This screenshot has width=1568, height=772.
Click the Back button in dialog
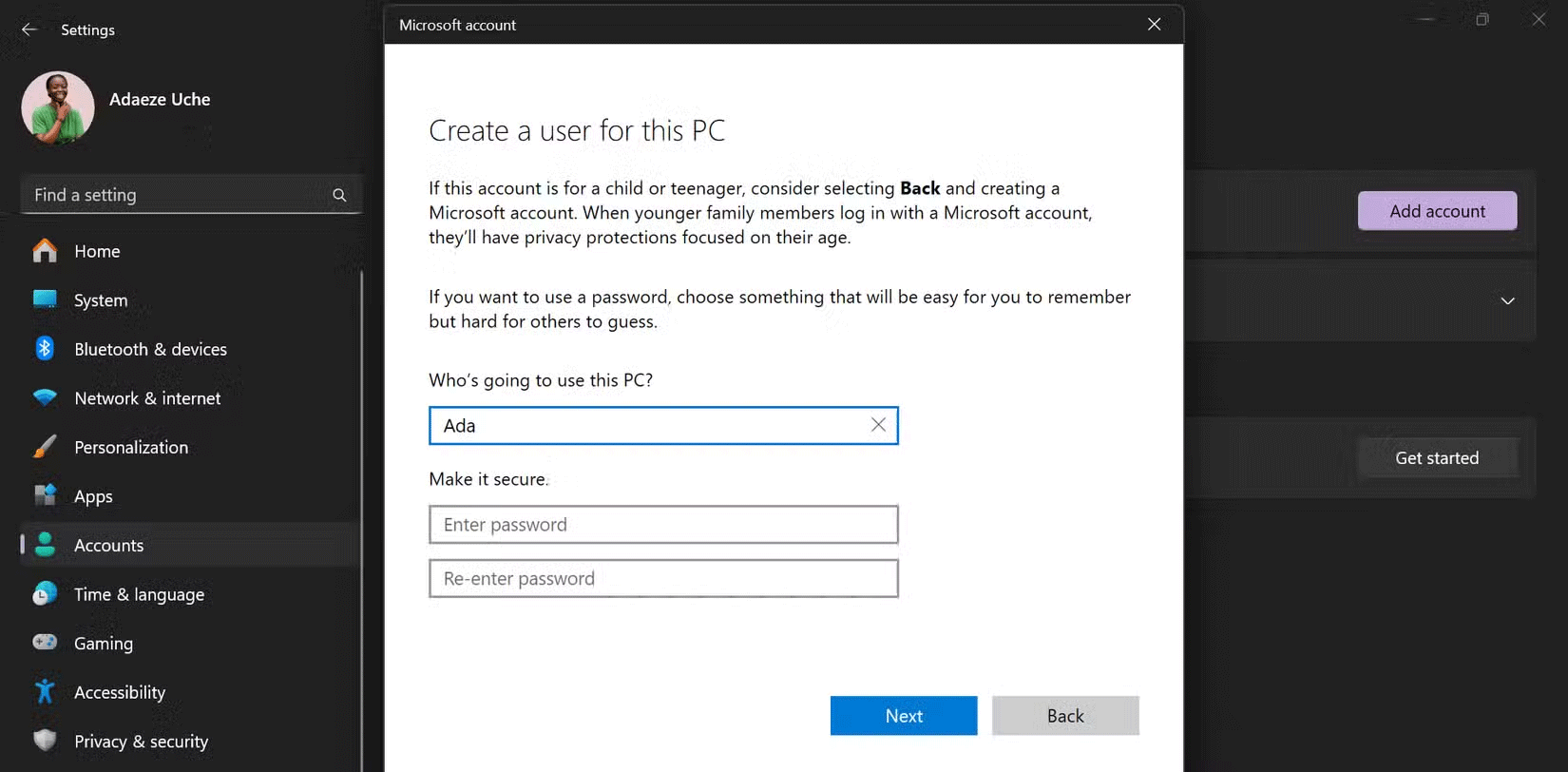[x=1064, y=716]
